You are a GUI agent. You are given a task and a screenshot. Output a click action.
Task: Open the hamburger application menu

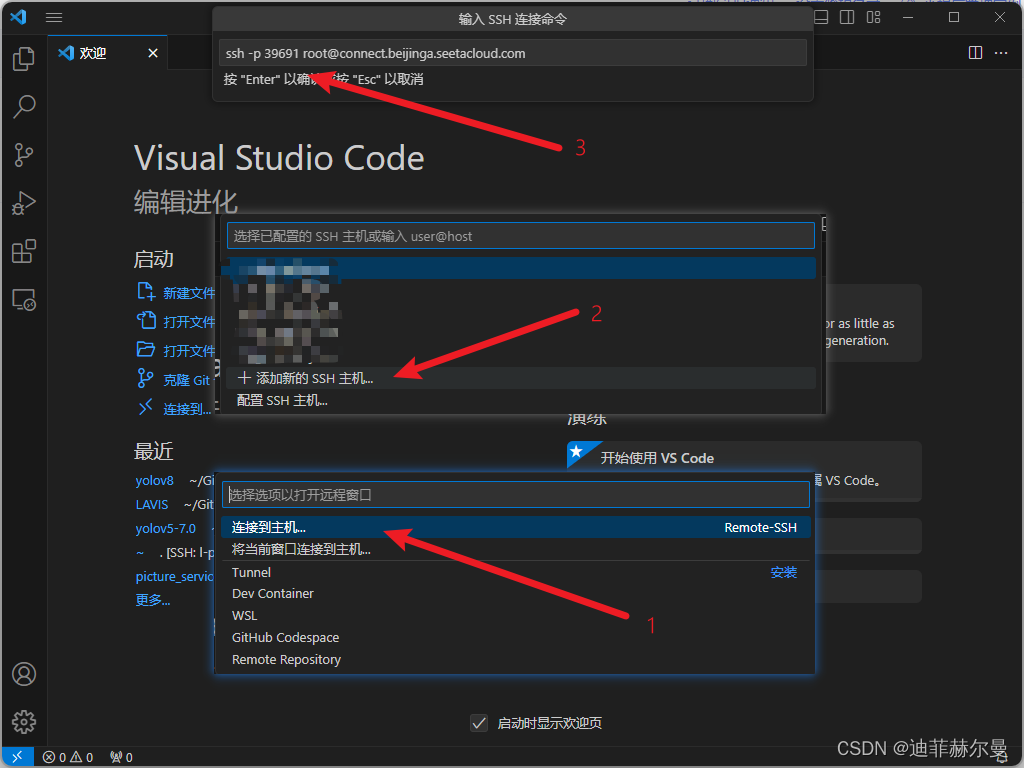(x=54, y=18)
